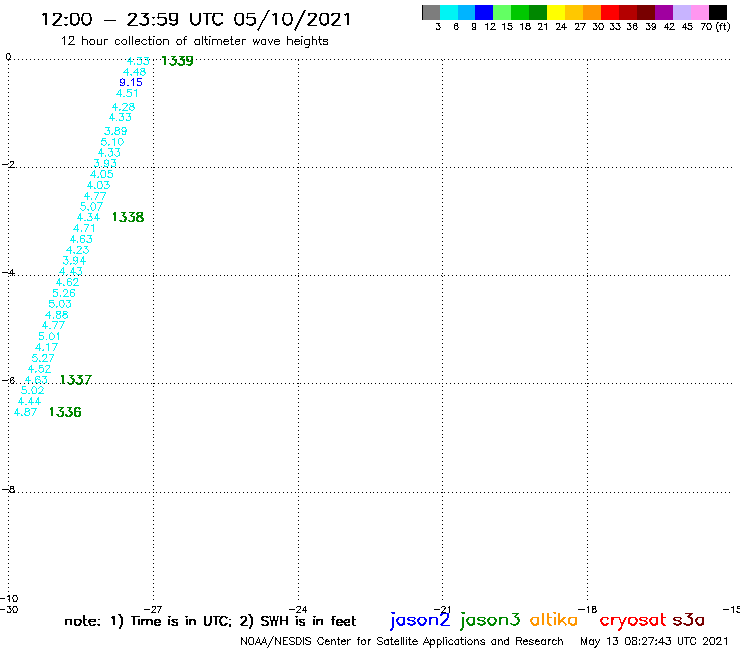Click the wave height value 5.10
Screen dimensions: 740x650
tap(112, 142)
